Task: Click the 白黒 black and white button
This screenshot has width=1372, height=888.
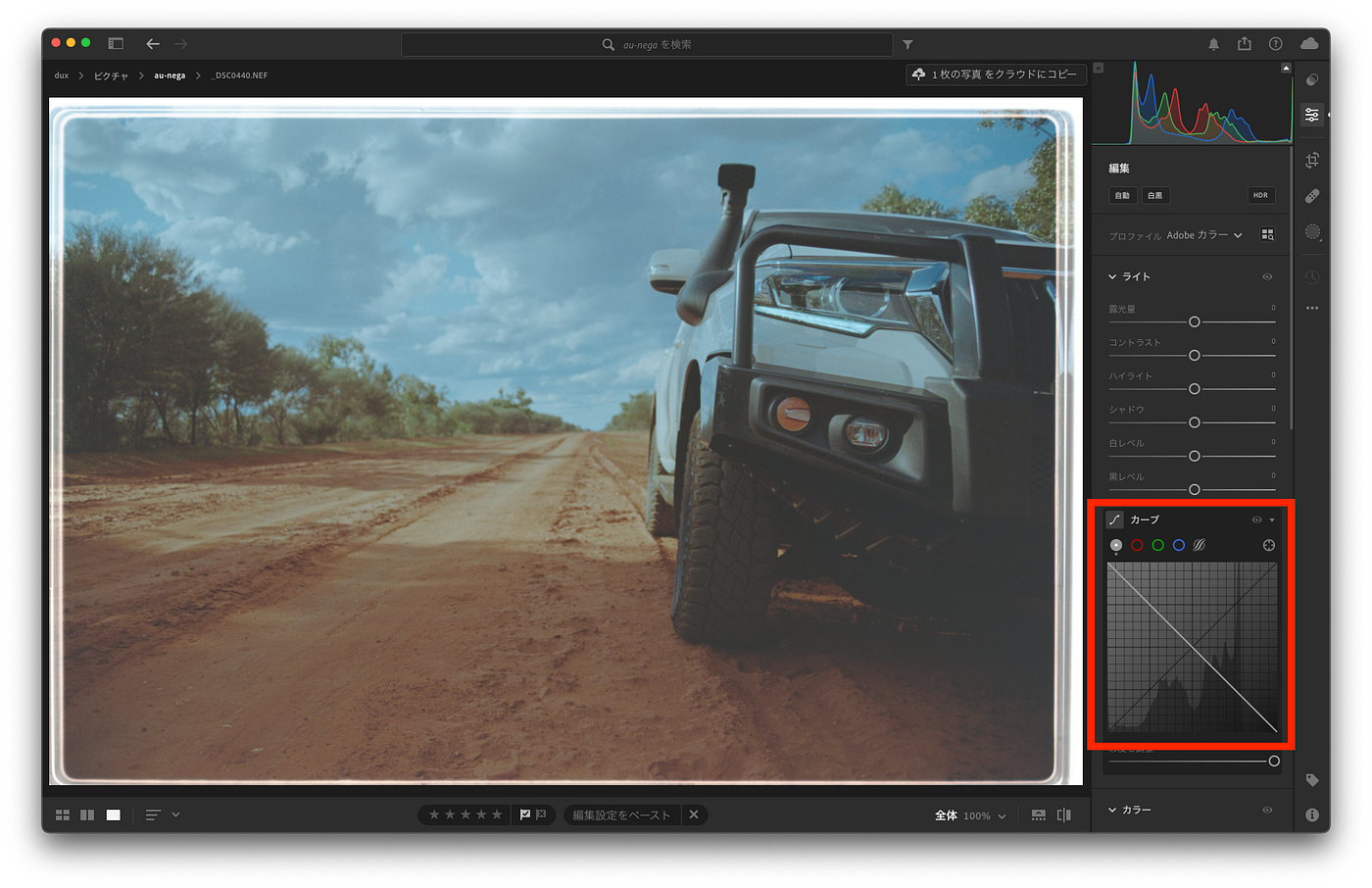Action: click(1155, 195)
